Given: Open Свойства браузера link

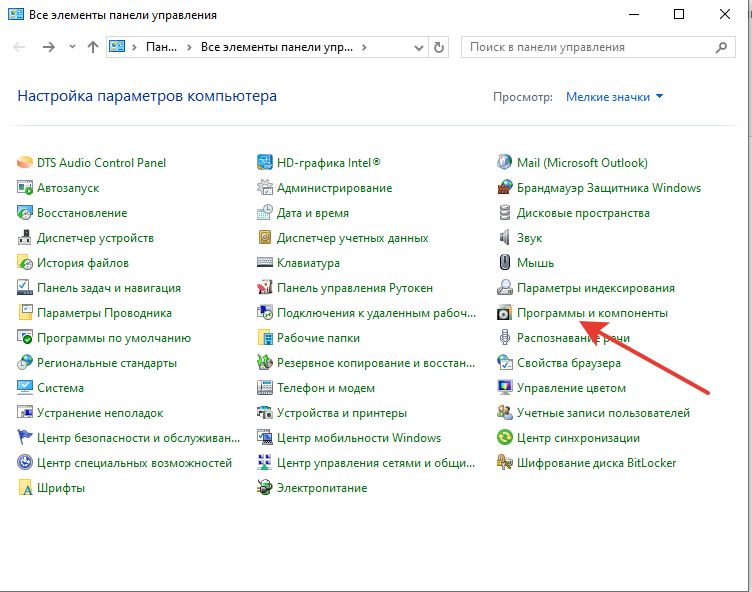Looking at the screenshot, I should click(569, 363).
